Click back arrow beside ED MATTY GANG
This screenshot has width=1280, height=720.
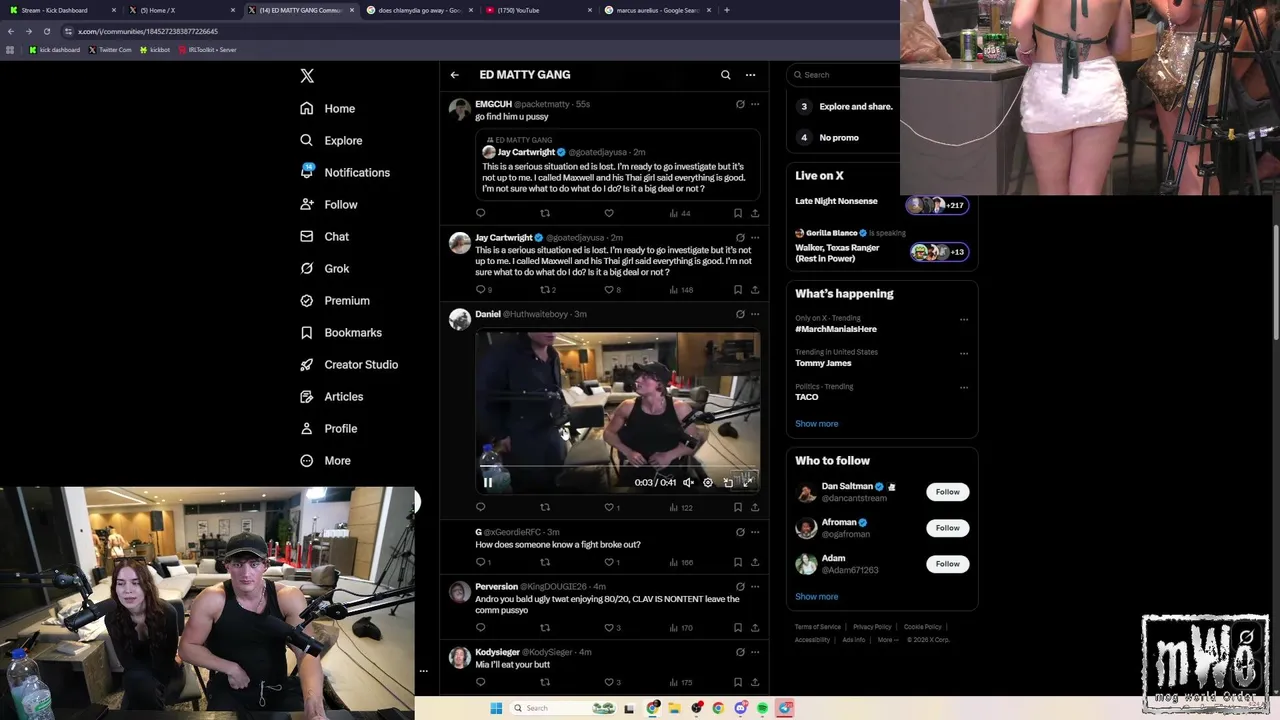pyautogui.click(x=454, y=75)
